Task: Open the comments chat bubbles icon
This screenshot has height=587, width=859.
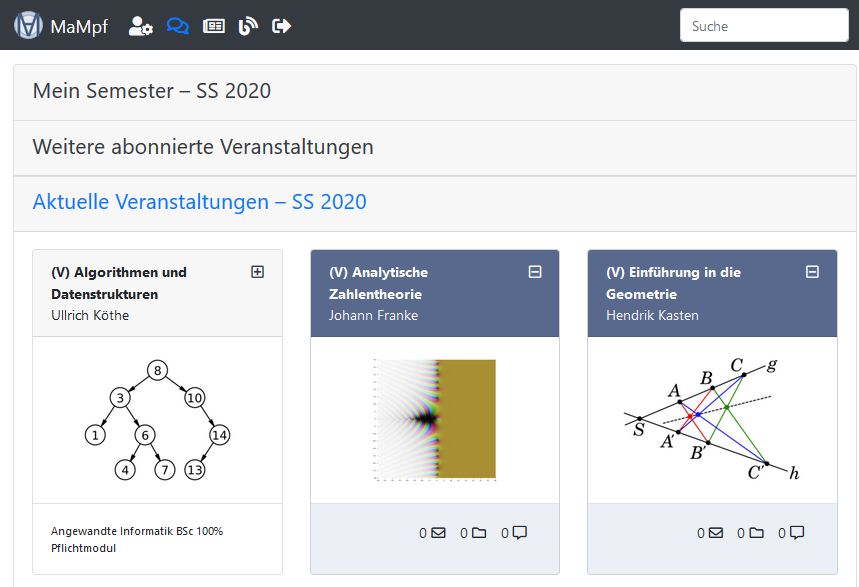Action: pos(177,26)
